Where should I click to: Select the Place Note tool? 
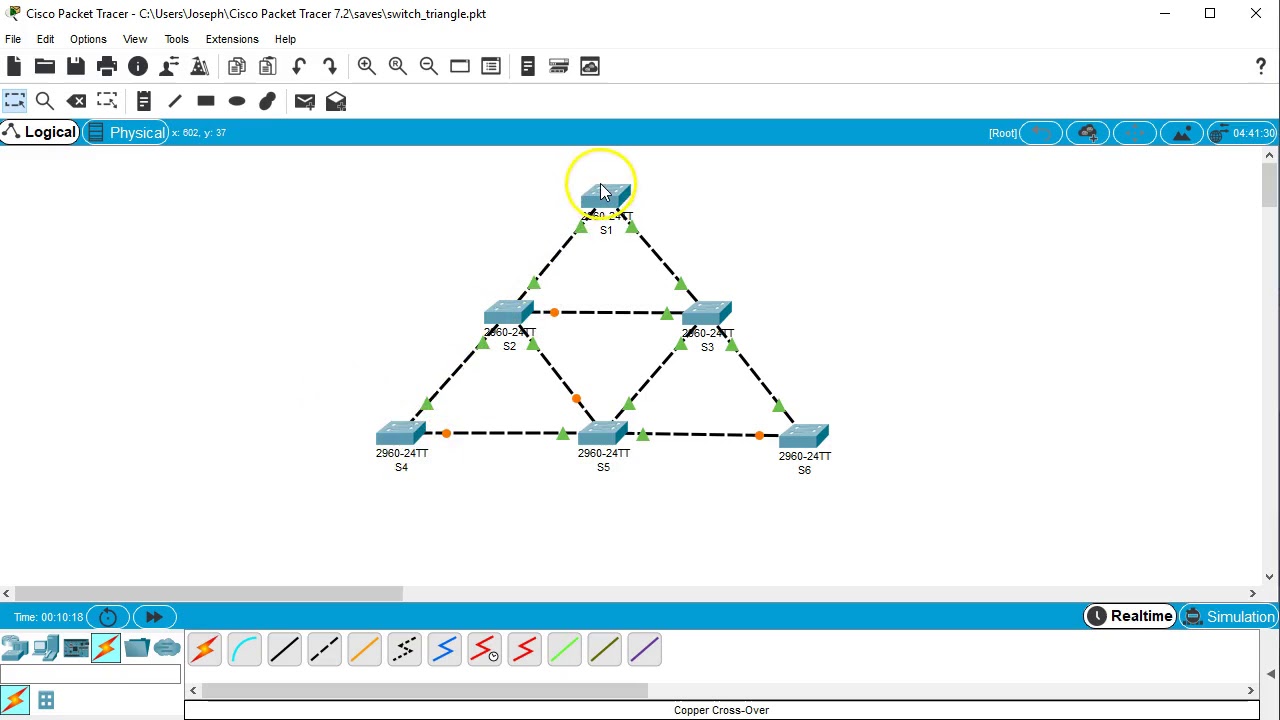(x=143, y=101)
